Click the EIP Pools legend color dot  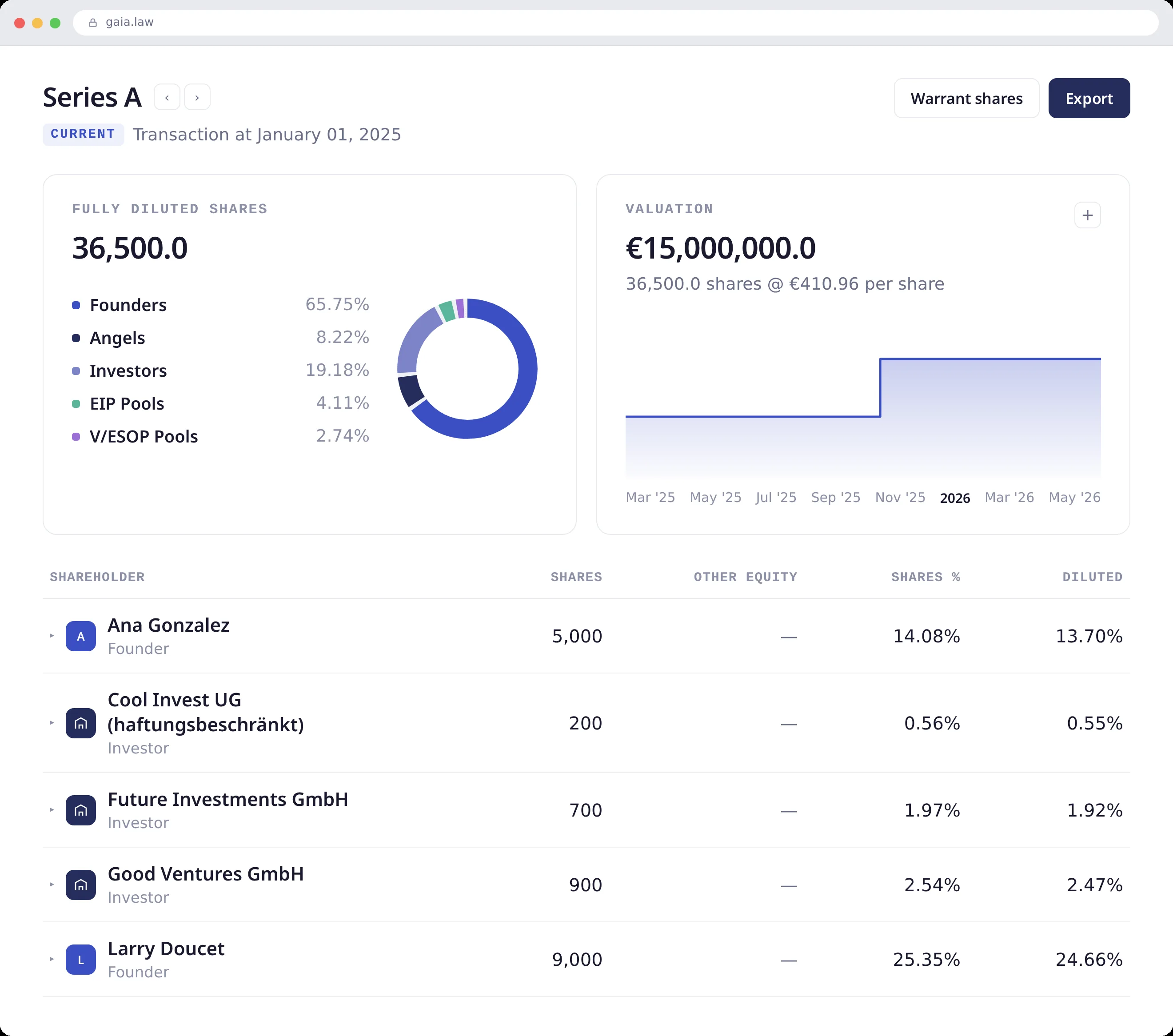[76, 404]
